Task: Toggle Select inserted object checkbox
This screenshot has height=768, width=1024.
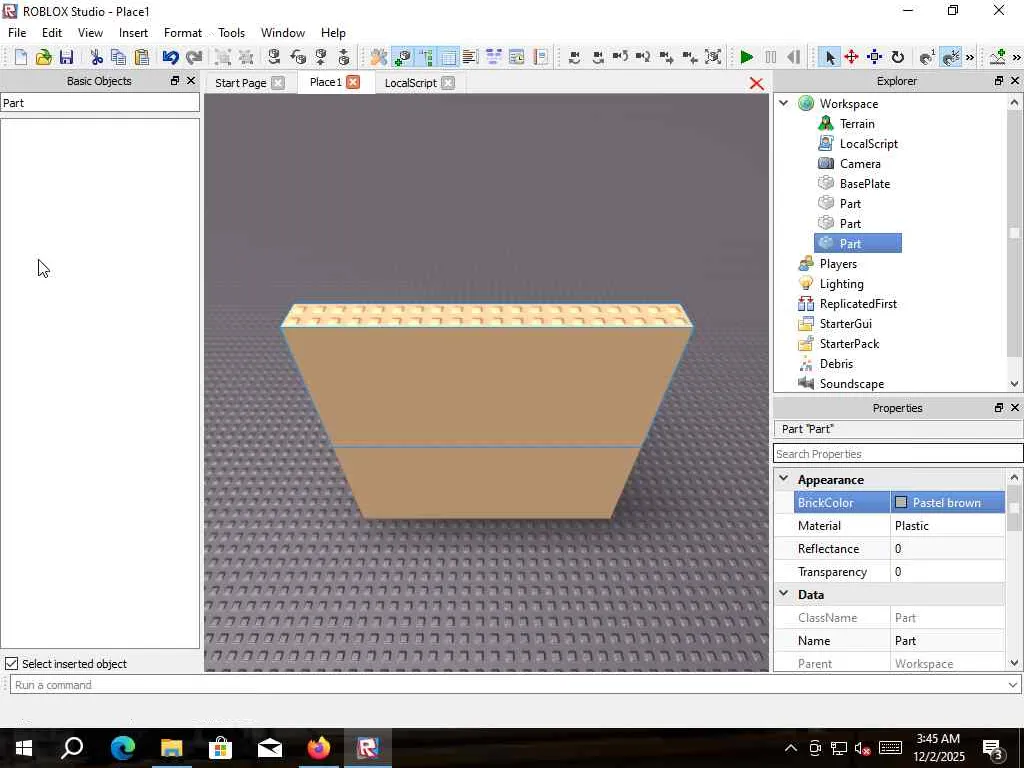Action: tap(11, 664)
